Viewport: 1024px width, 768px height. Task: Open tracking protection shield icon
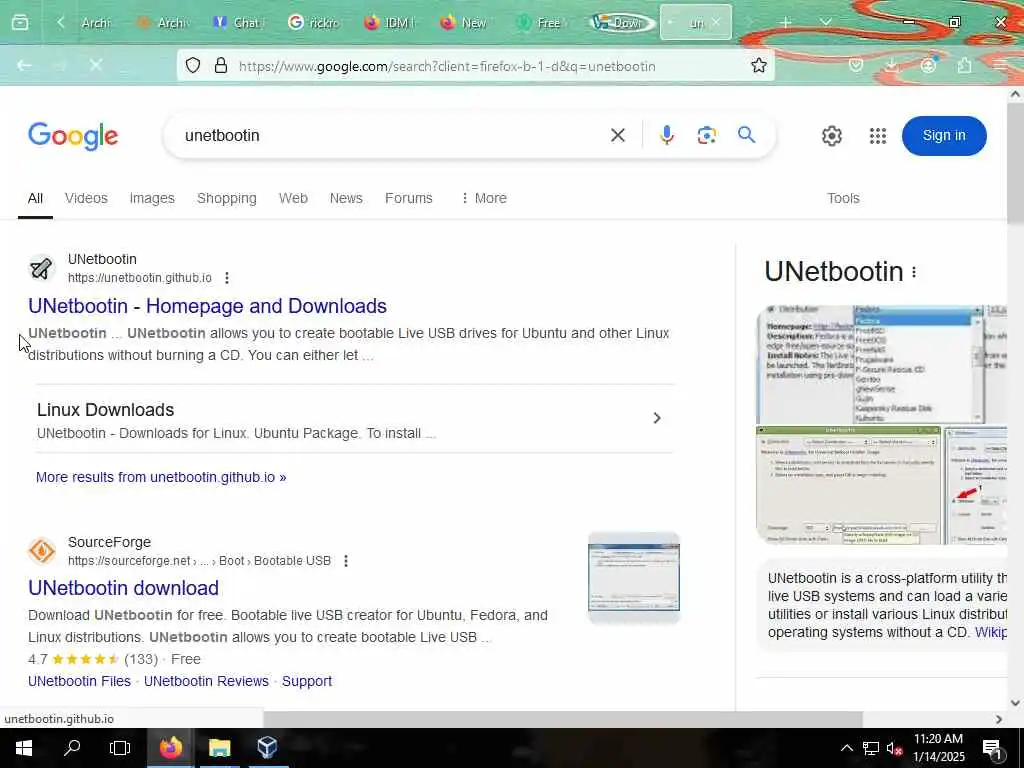(193, 65)
